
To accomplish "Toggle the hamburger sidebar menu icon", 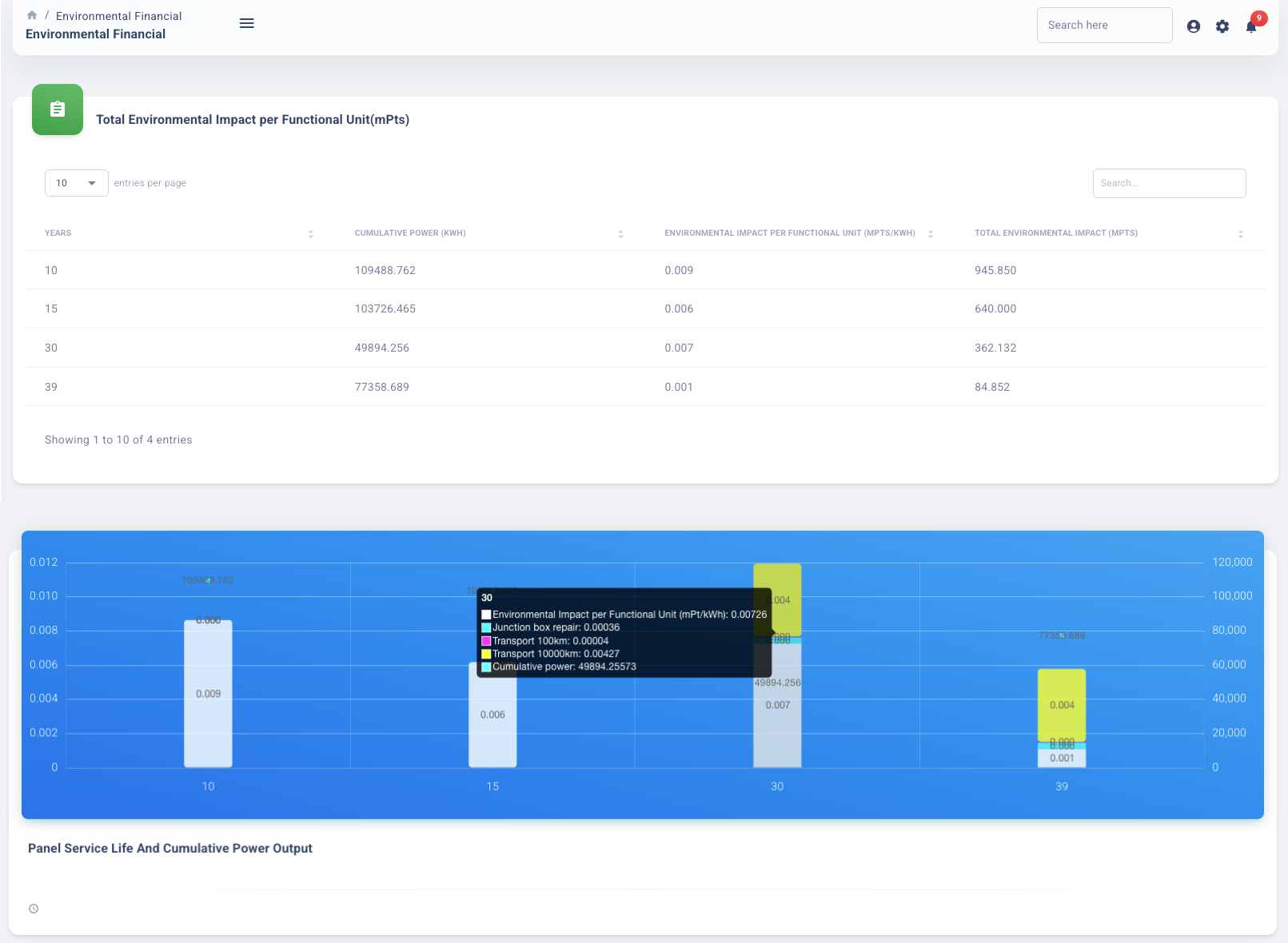I will tap(247, 23).
